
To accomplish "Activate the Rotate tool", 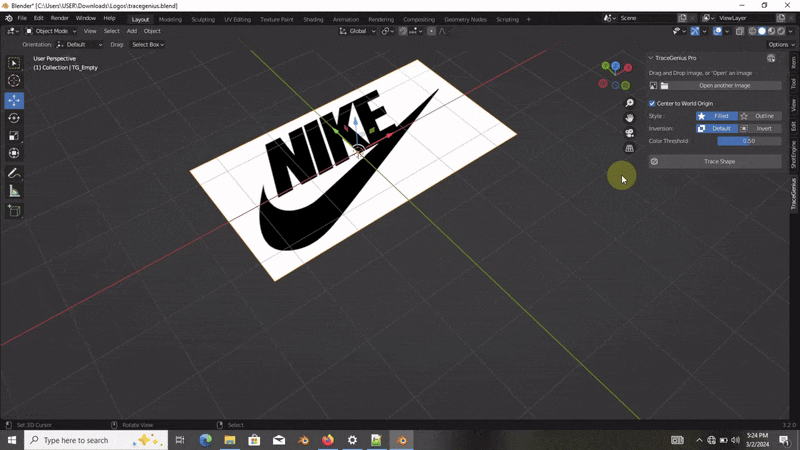I will click(14, 118).
